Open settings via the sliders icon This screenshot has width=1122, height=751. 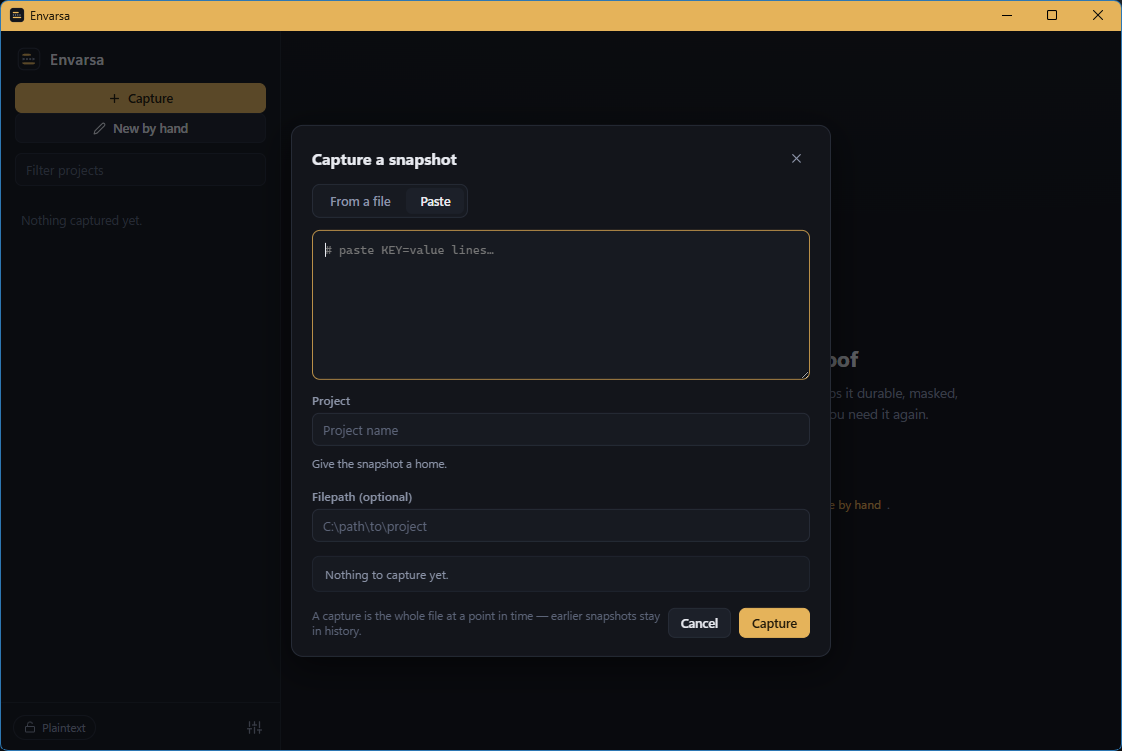254,727
